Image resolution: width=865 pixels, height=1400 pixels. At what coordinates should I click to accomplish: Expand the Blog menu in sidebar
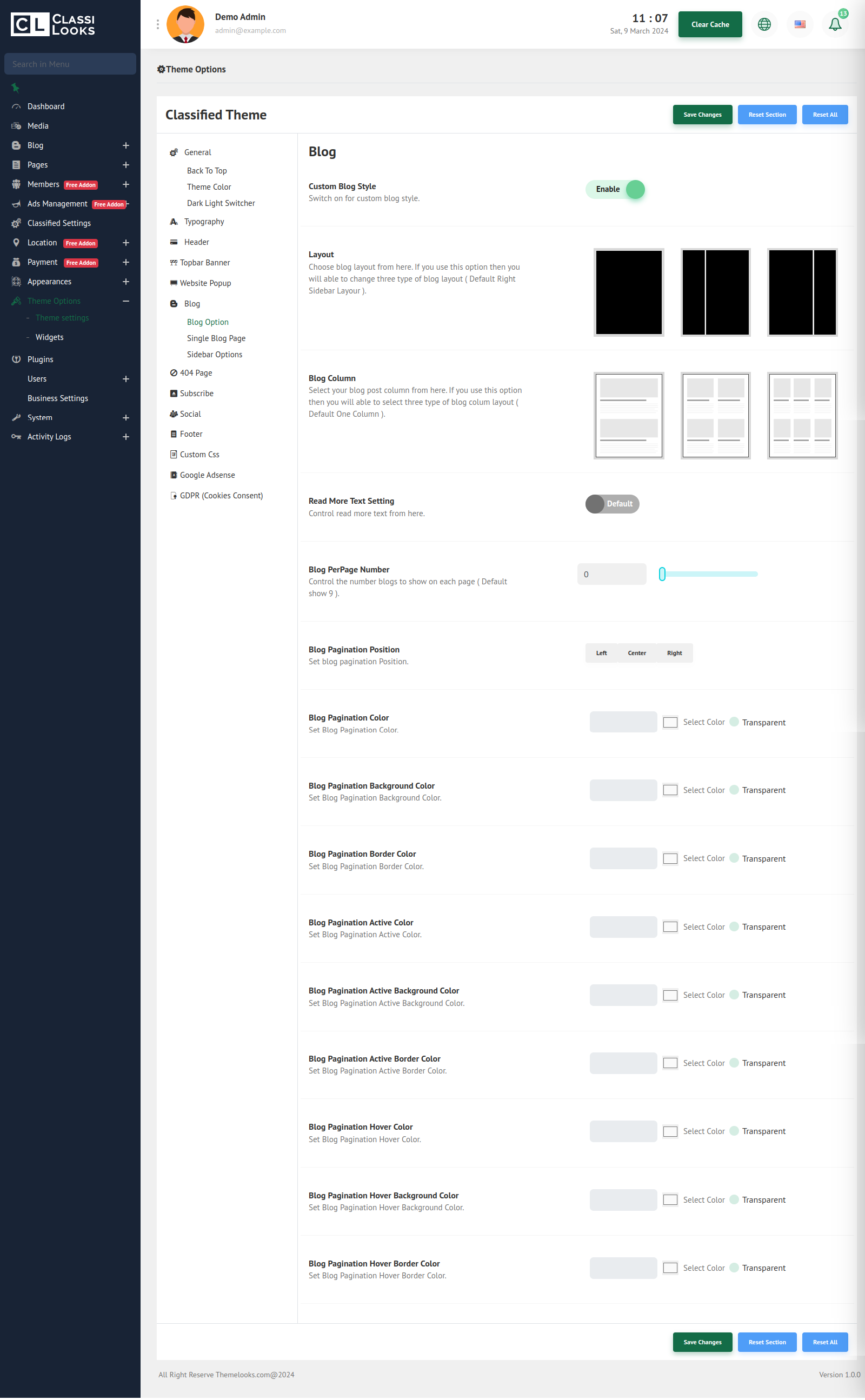[x=126, y=145]
